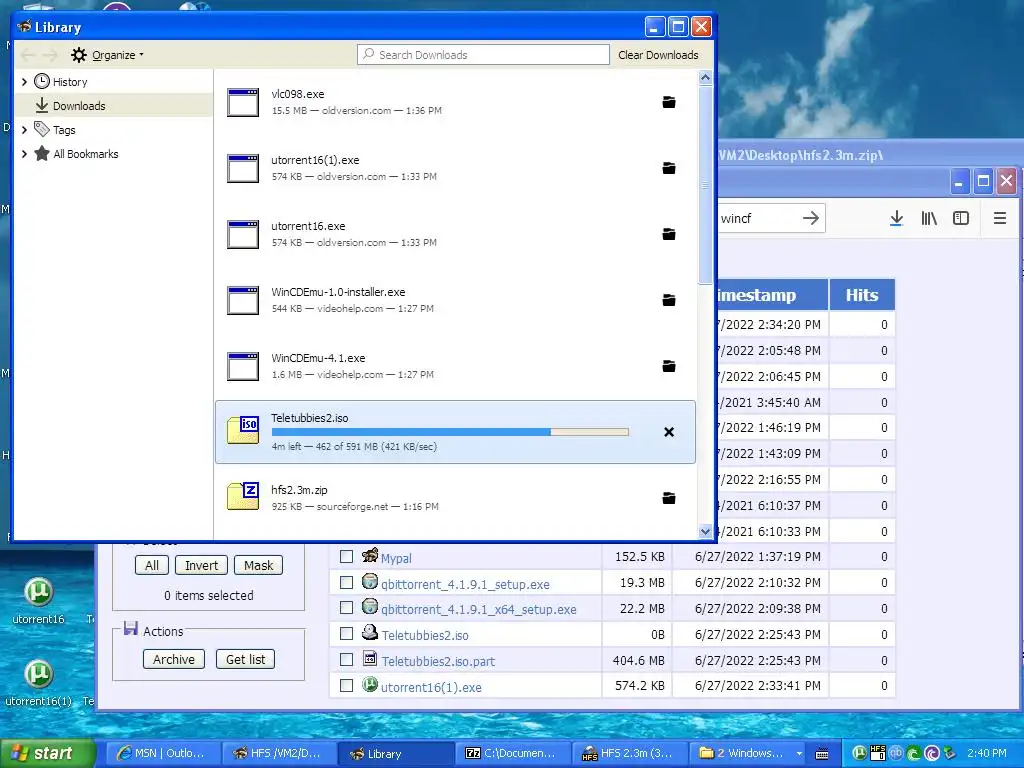1024x768 pixels.
Task: Click the utorrent16(1).exe link in HFS page
Action: [431, 688]
